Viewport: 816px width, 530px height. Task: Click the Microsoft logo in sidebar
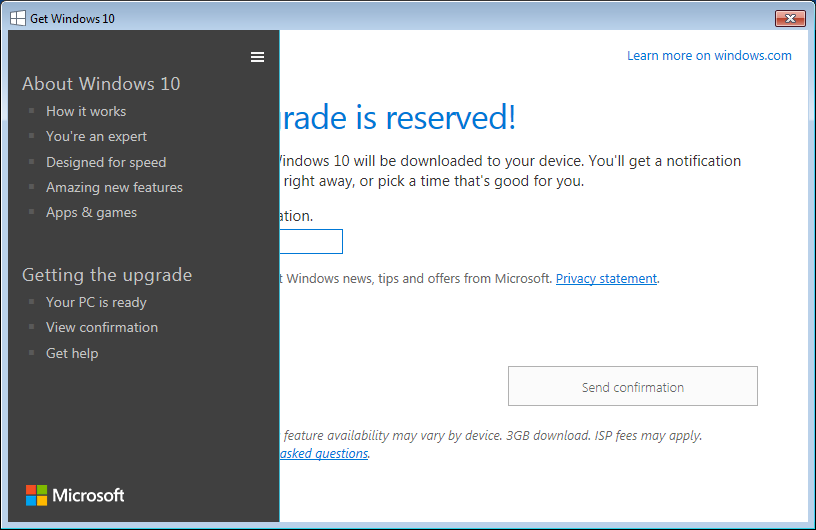click(75, 495)
